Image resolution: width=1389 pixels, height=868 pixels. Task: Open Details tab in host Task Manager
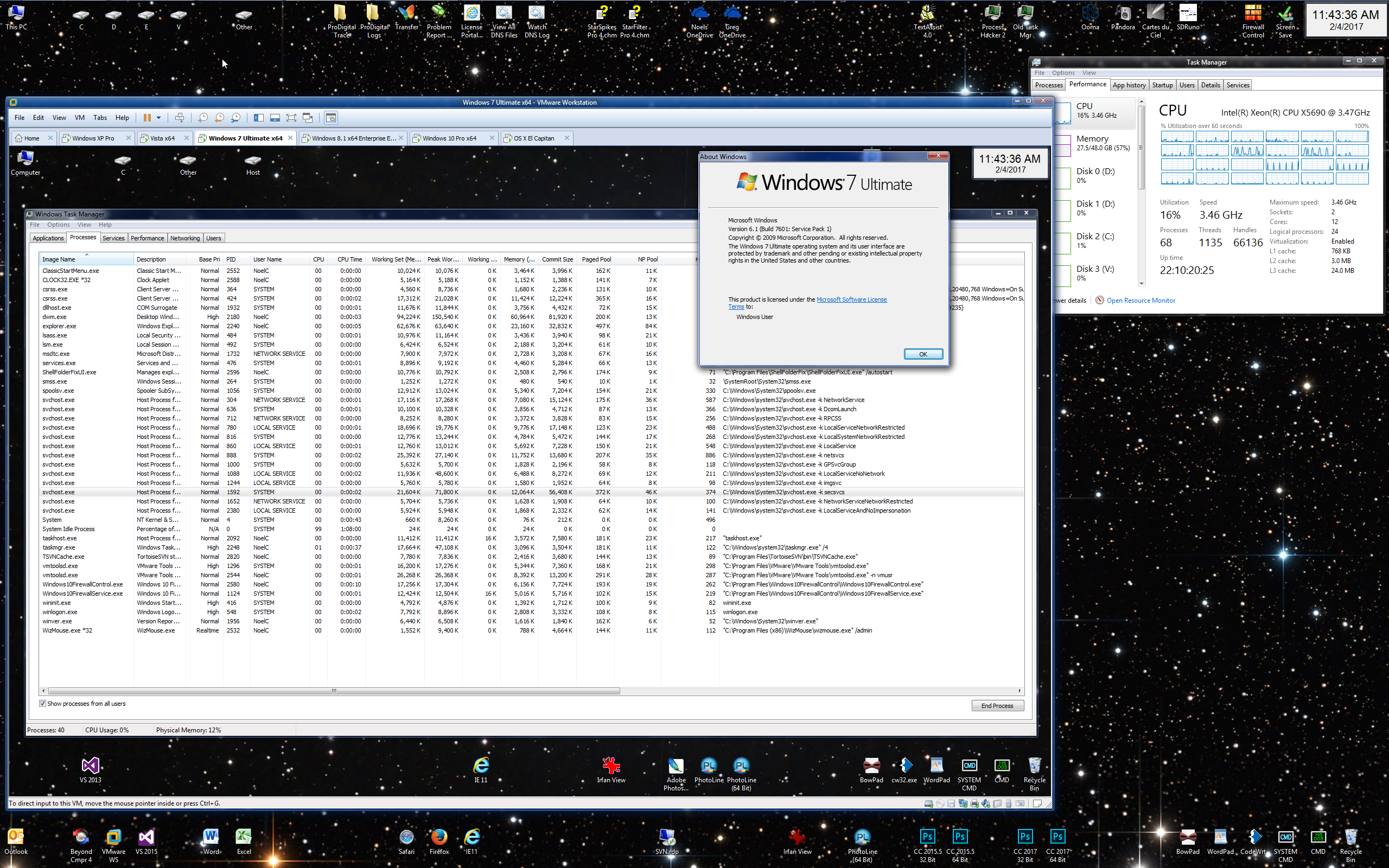[1210, 85]
